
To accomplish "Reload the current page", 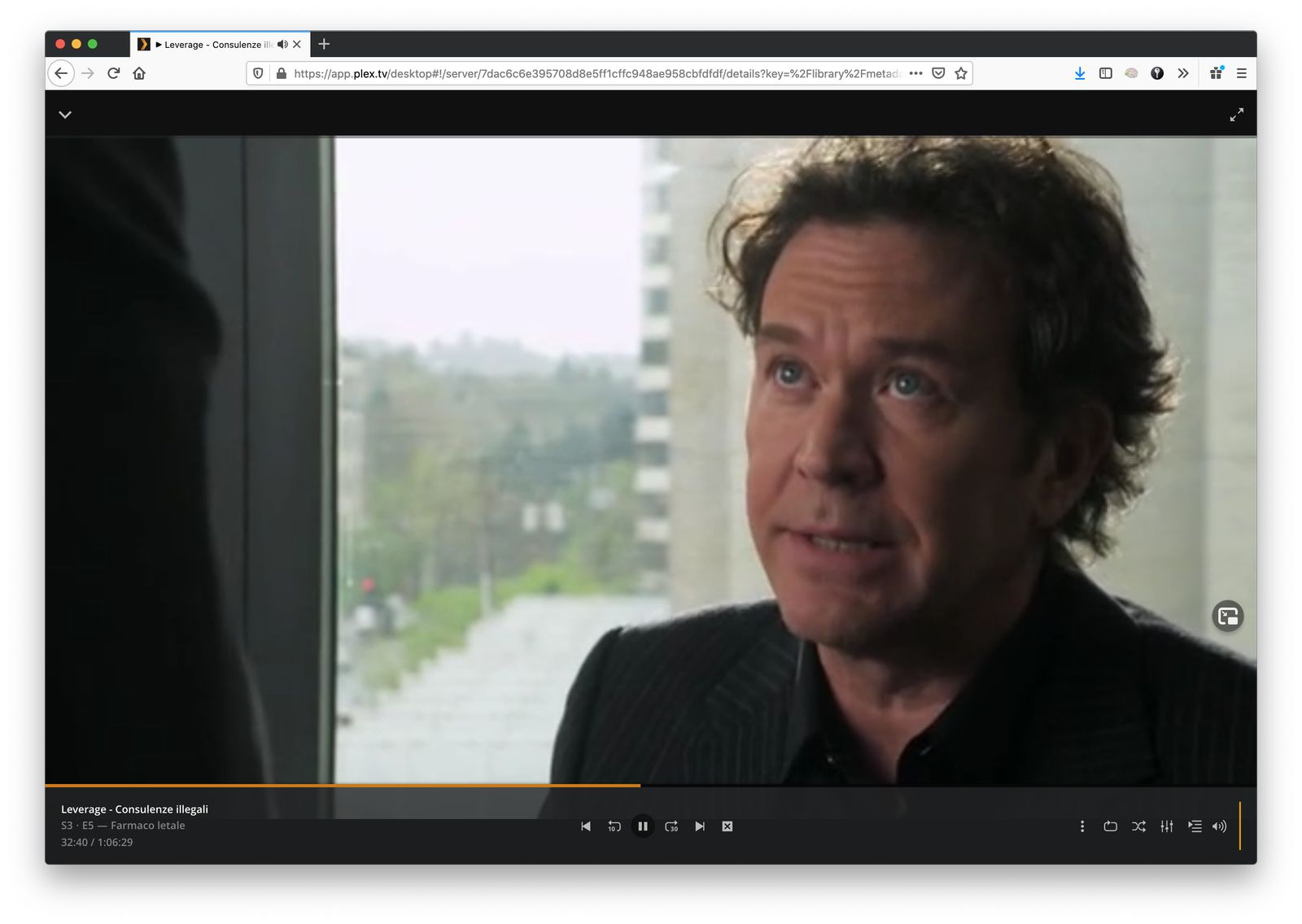I will click(114, 73).
